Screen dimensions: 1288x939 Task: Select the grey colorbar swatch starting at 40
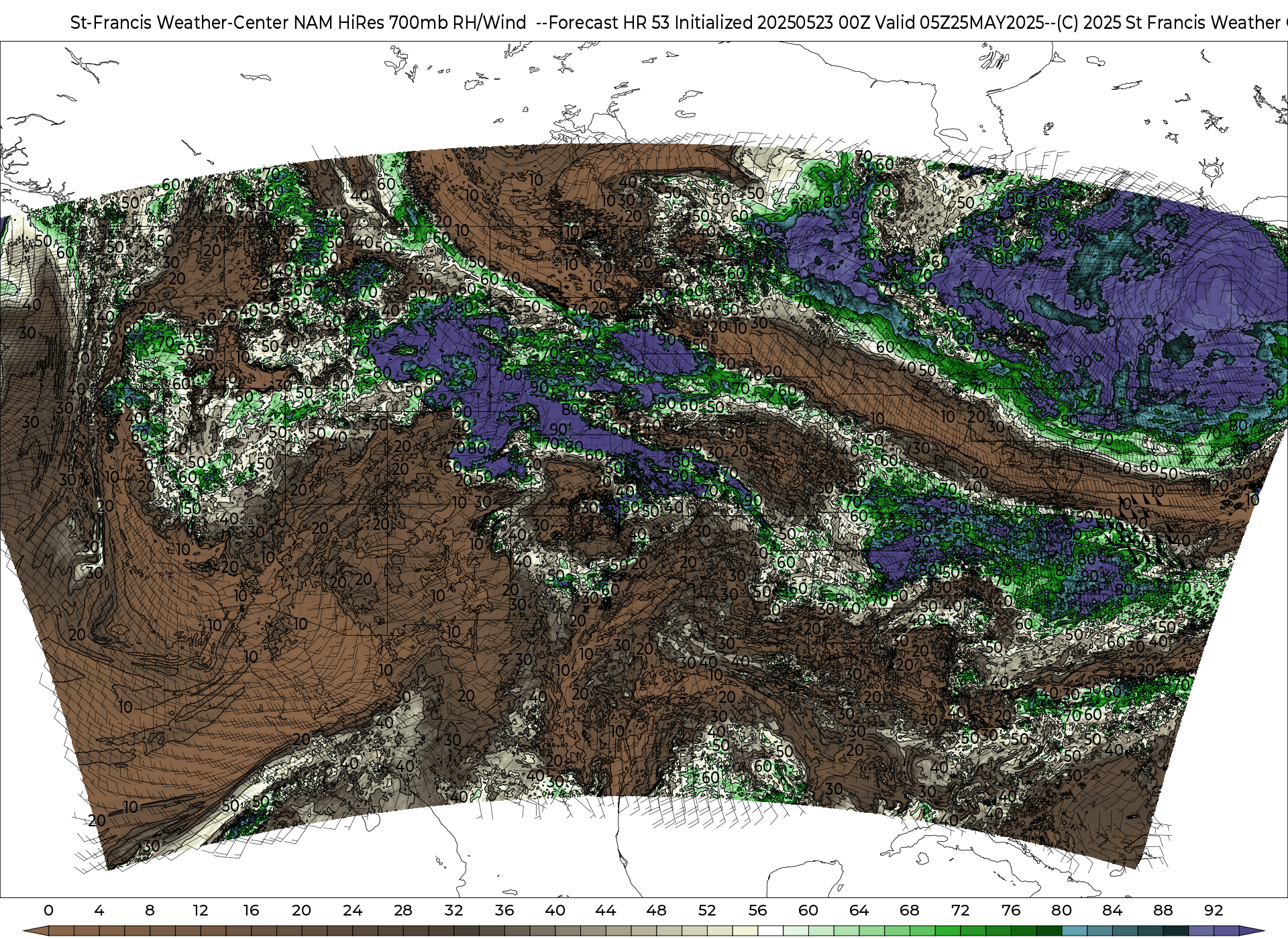point(568,931)
